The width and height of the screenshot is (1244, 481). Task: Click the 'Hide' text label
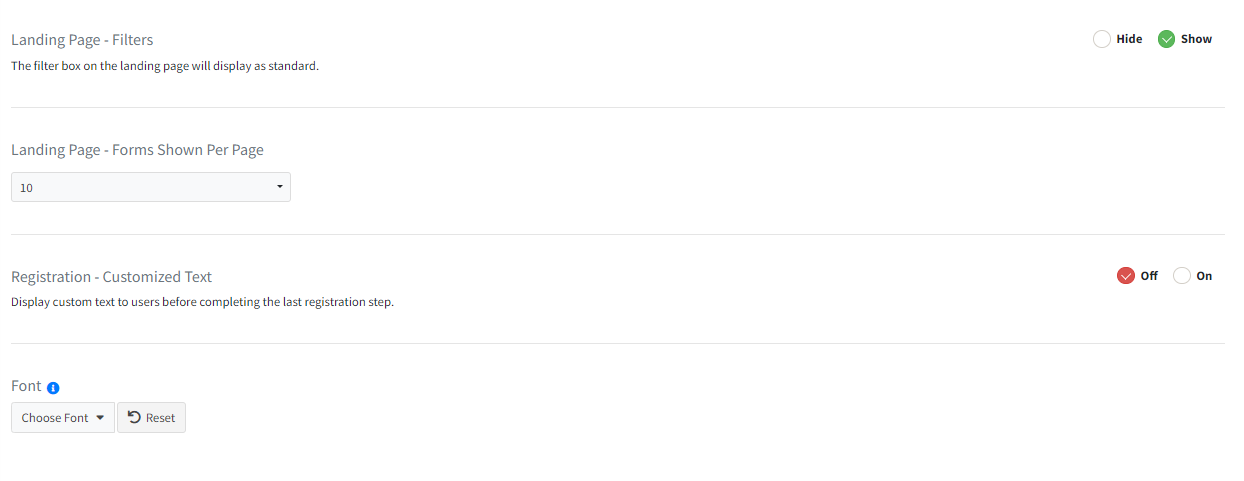pyautogui.click(x=1129, y=39)
